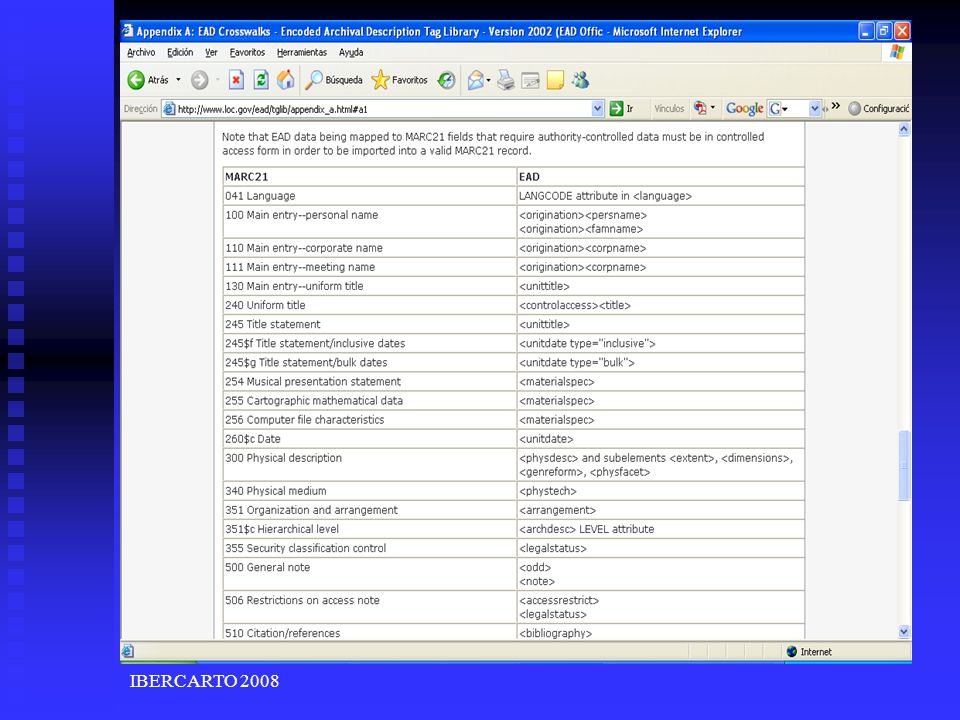The image size is (960, 720).
Task: Open Google toolbar Configuración
Action: tap(879, 109)
